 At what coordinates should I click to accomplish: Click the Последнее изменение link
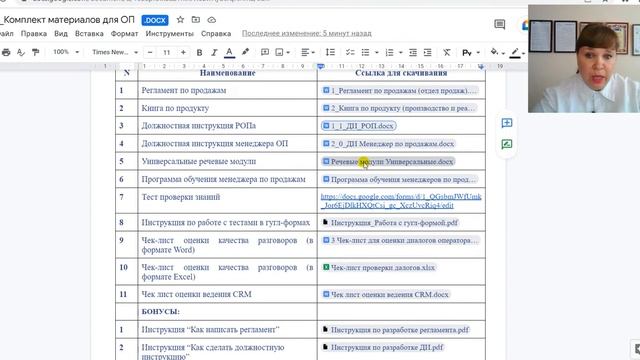pyautogui.click(x=307, y=33)
